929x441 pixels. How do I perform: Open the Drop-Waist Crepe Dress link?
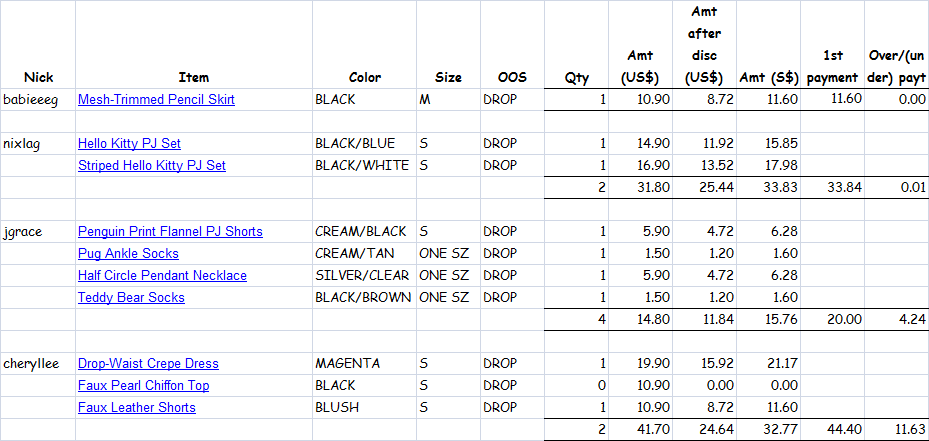[x=148, y=363]
